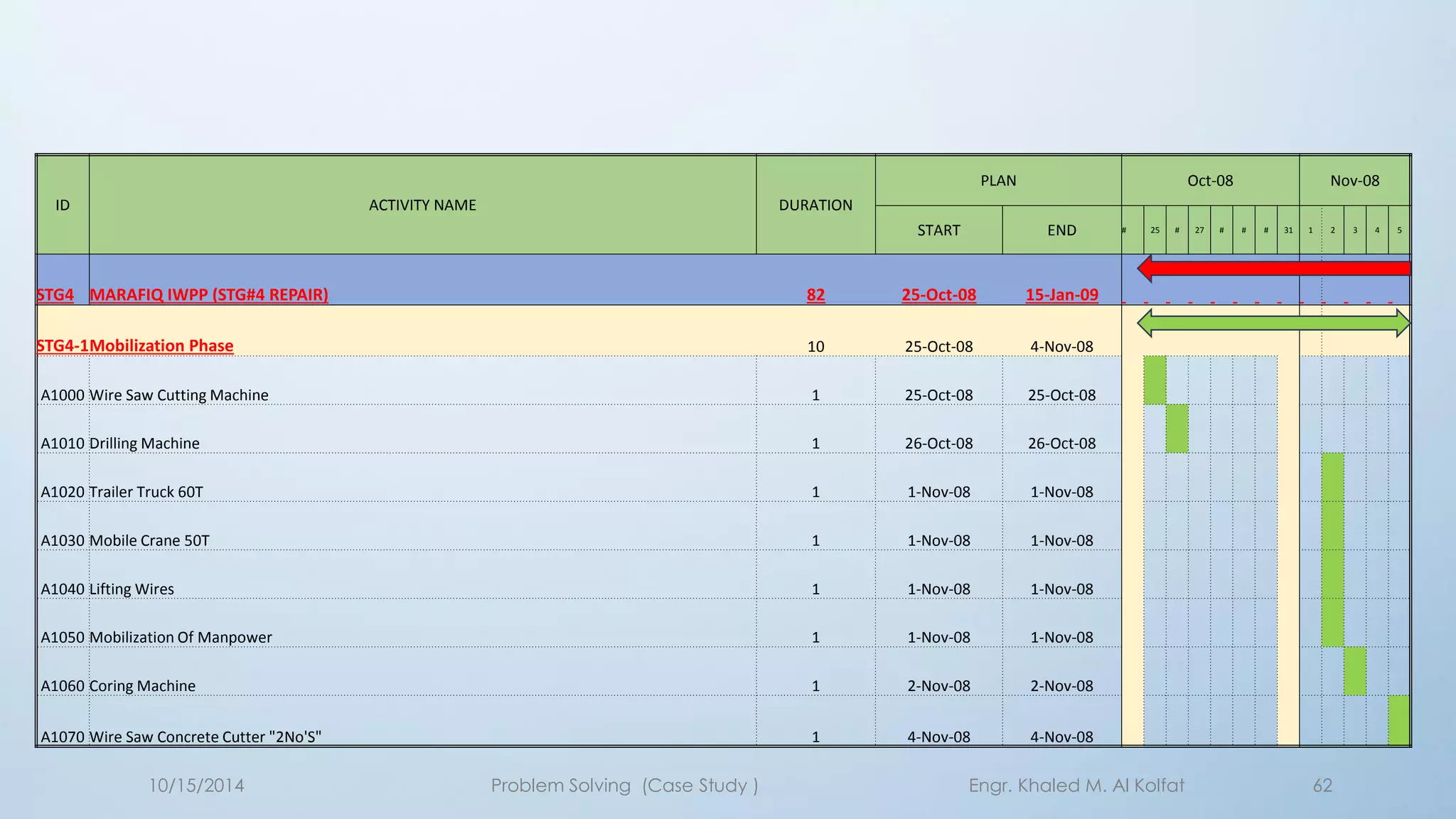The image size is (1456, 819).
Task: Select day 2 in the Nov-08 timeline
Action: [1333, 230]
